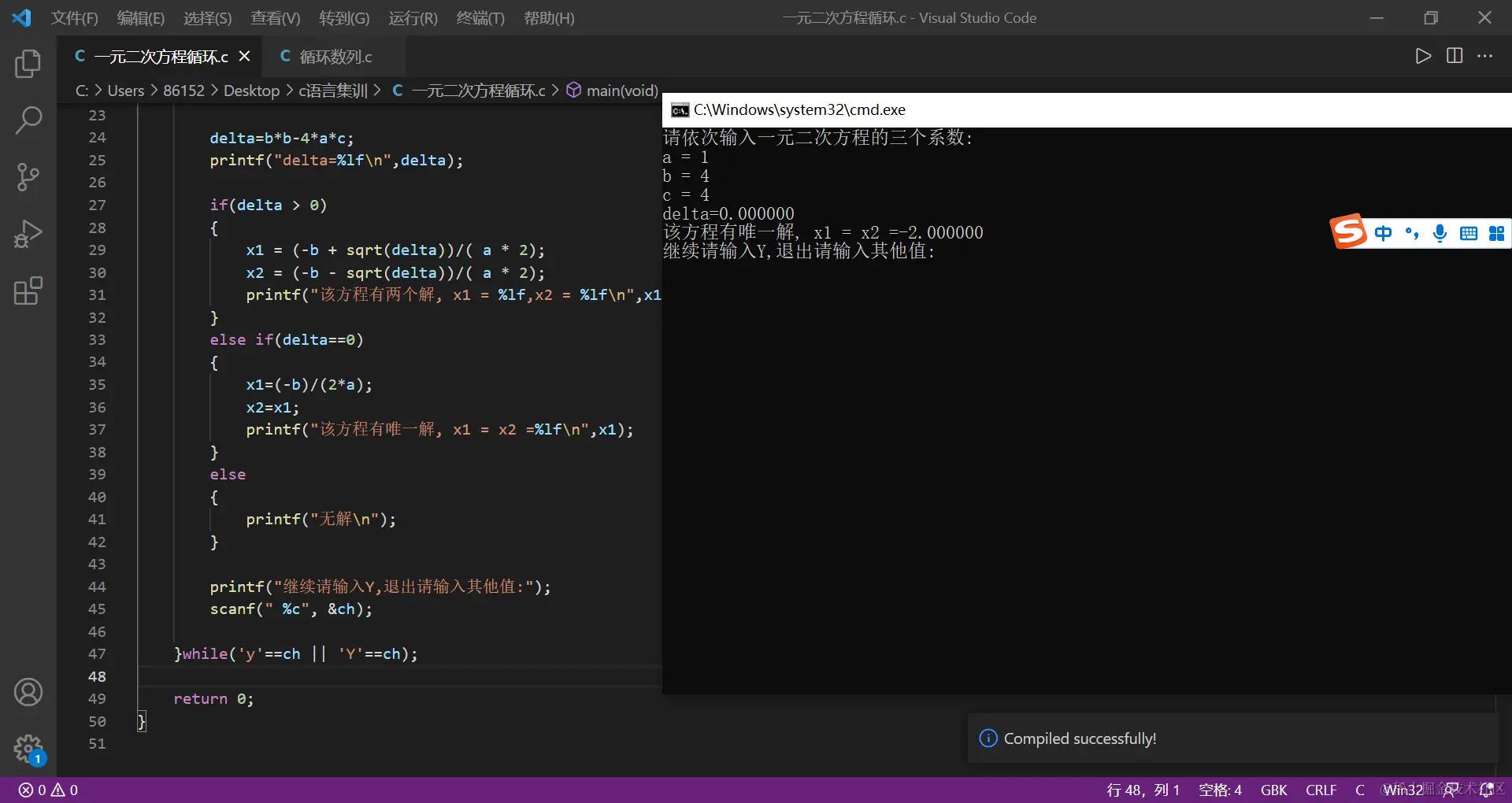Click line number 27 in the gutter
The height and width of the screenshot is (803, 1512).
point(97,205)
